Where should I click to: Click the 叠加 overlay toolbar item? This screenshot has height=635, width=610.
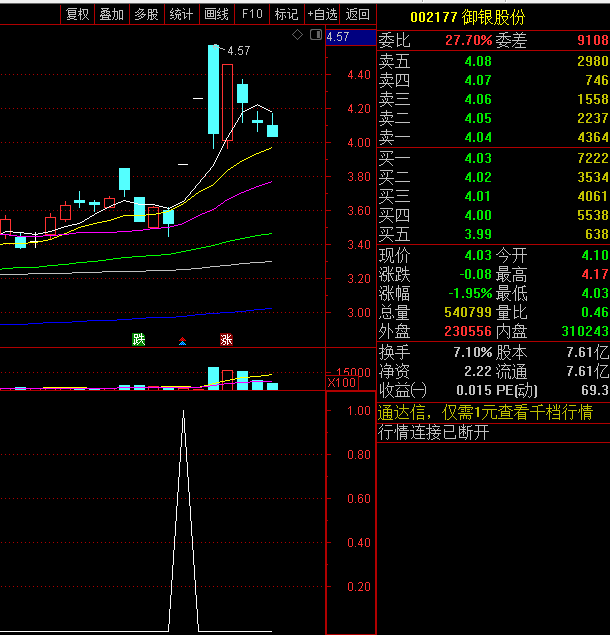click(112, 15)
